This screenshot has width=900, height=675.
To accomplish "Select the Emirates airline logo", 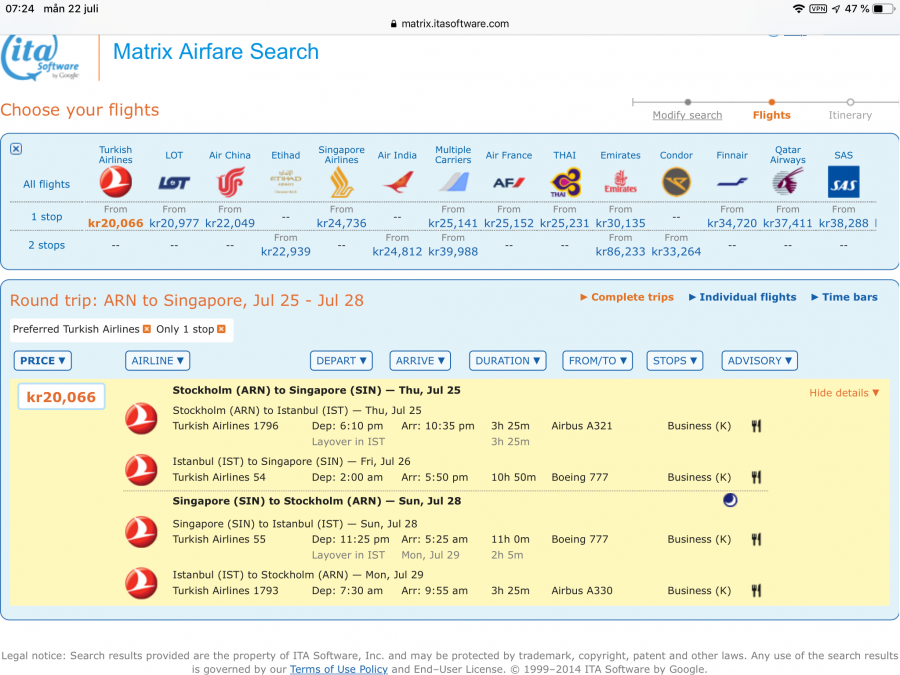I will [x=620, y=182].
